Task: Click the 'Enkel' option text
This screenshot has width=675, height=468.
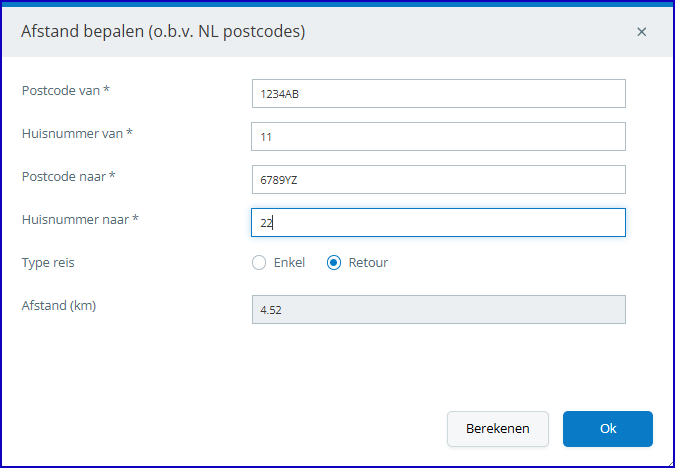Action: (289, 263)
